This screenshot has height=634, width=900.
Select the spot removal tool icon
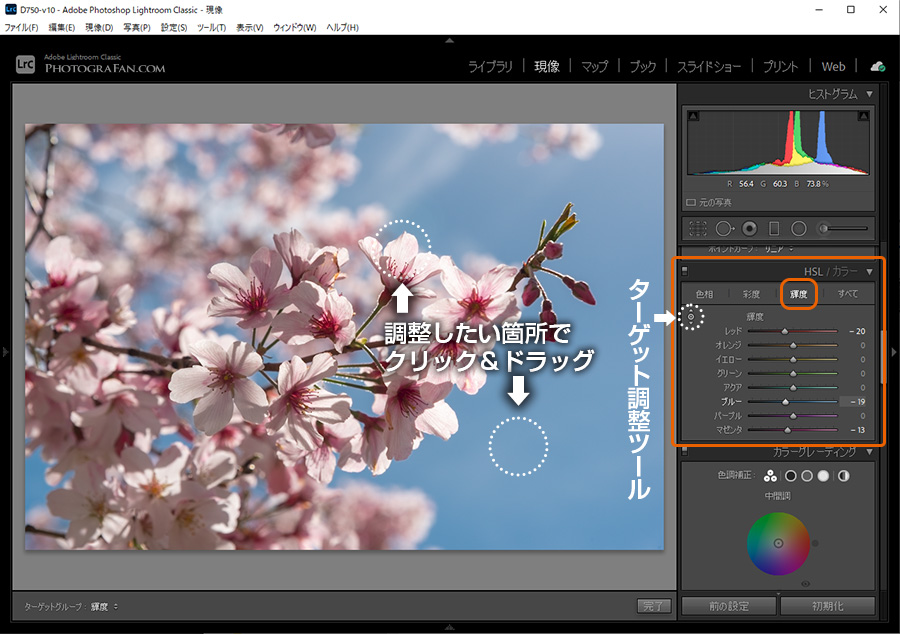725,228
